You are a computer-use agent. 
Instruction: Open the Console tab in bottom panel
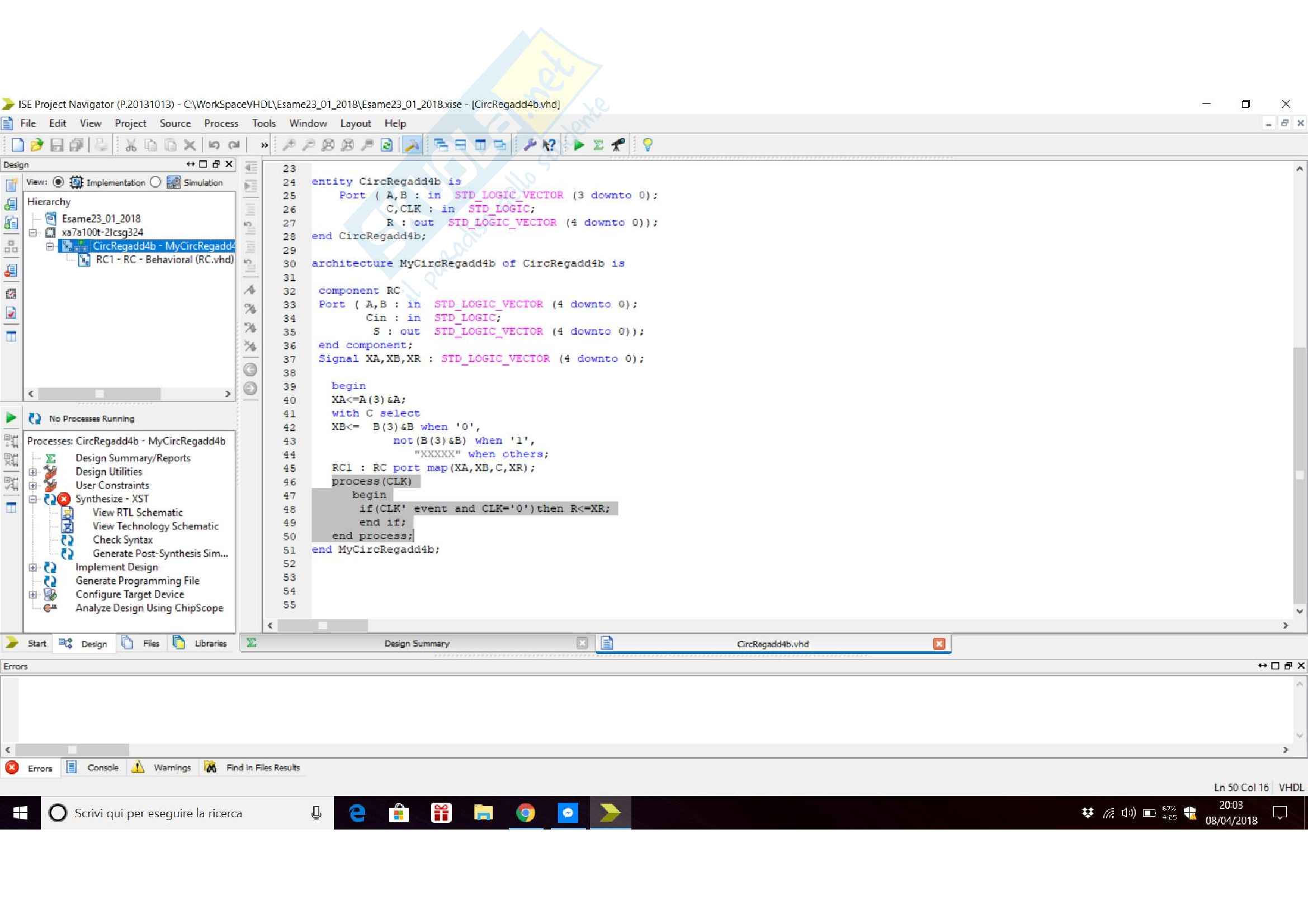click(x=102, y=767)
